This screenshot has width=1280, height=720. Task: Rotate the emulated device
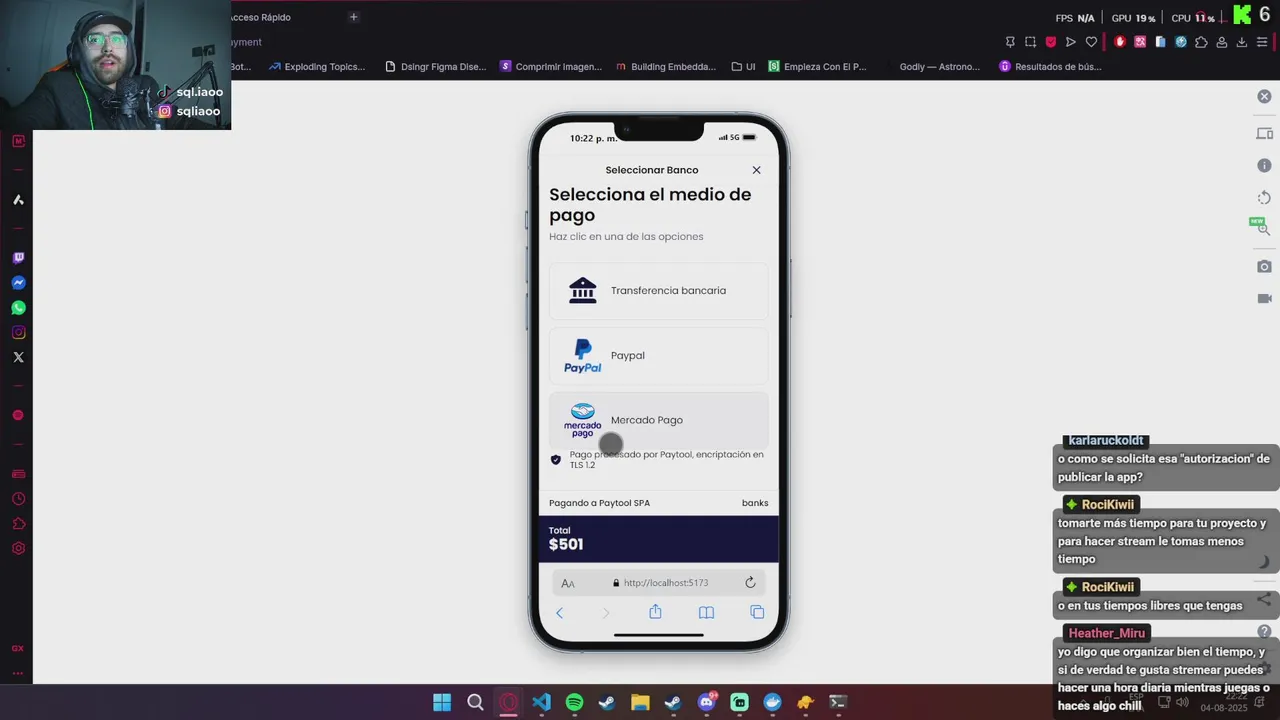point(1264,198)
